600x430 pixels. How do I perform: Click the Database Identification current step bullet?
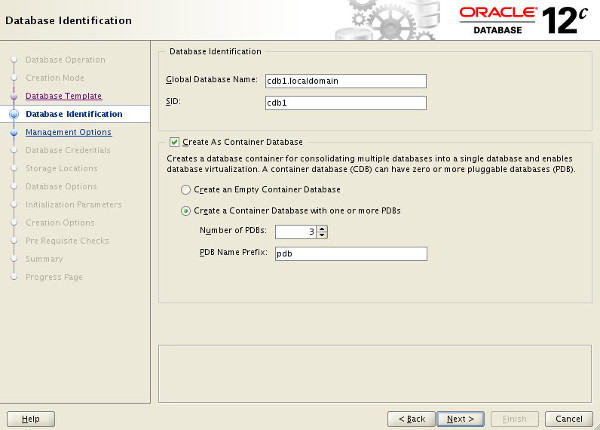[14, 114]
